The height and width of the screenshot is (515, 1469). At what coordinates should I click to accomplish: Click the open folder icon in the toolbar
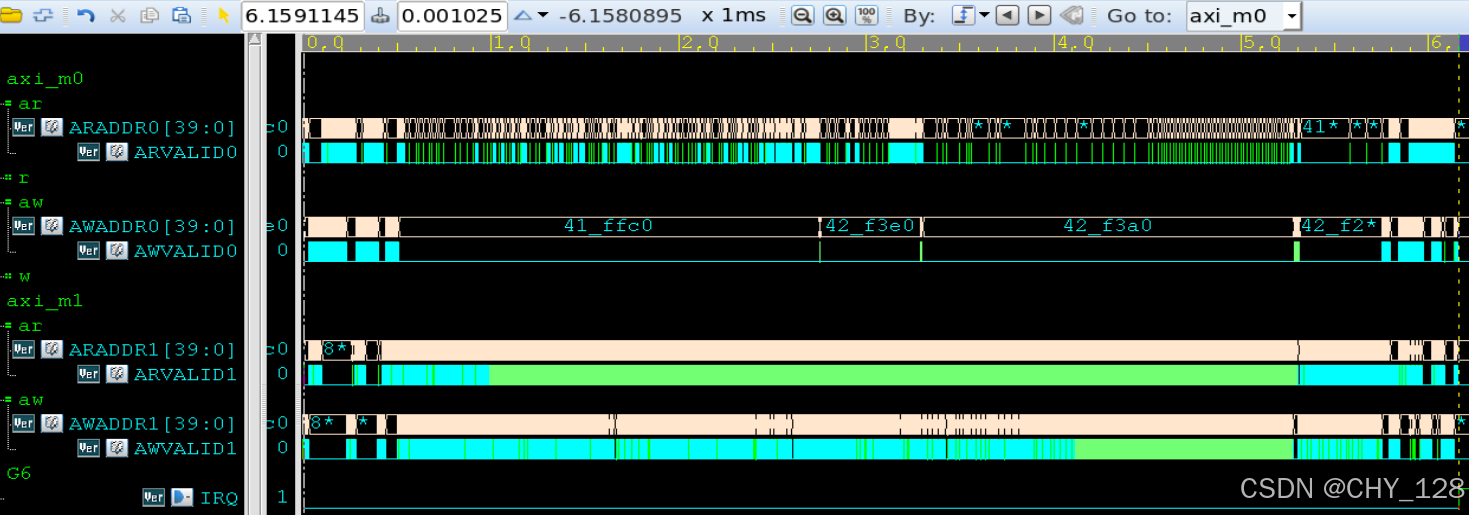point(12,15)
